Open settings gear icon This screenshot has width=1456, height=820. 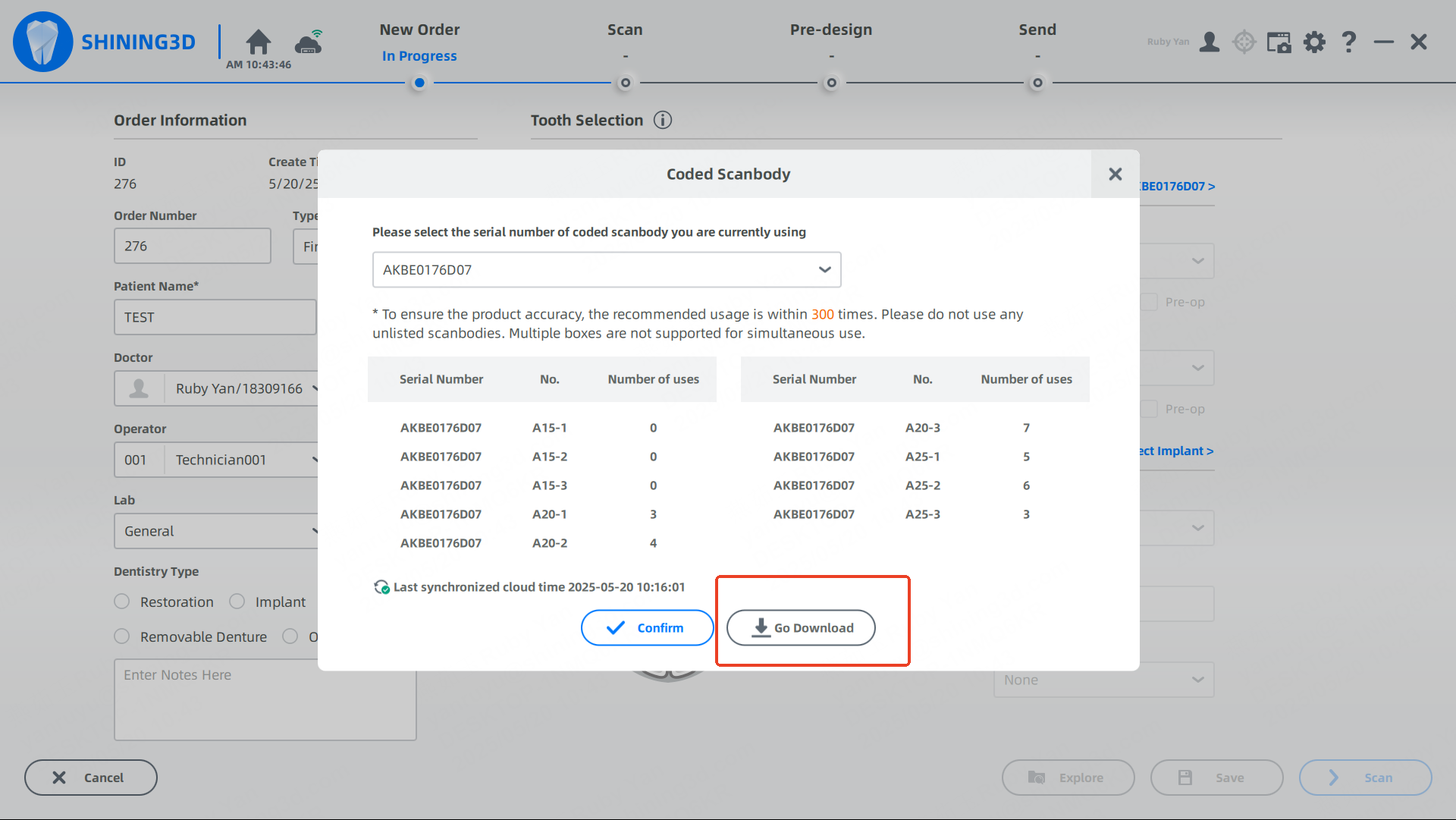point(1314,42)
